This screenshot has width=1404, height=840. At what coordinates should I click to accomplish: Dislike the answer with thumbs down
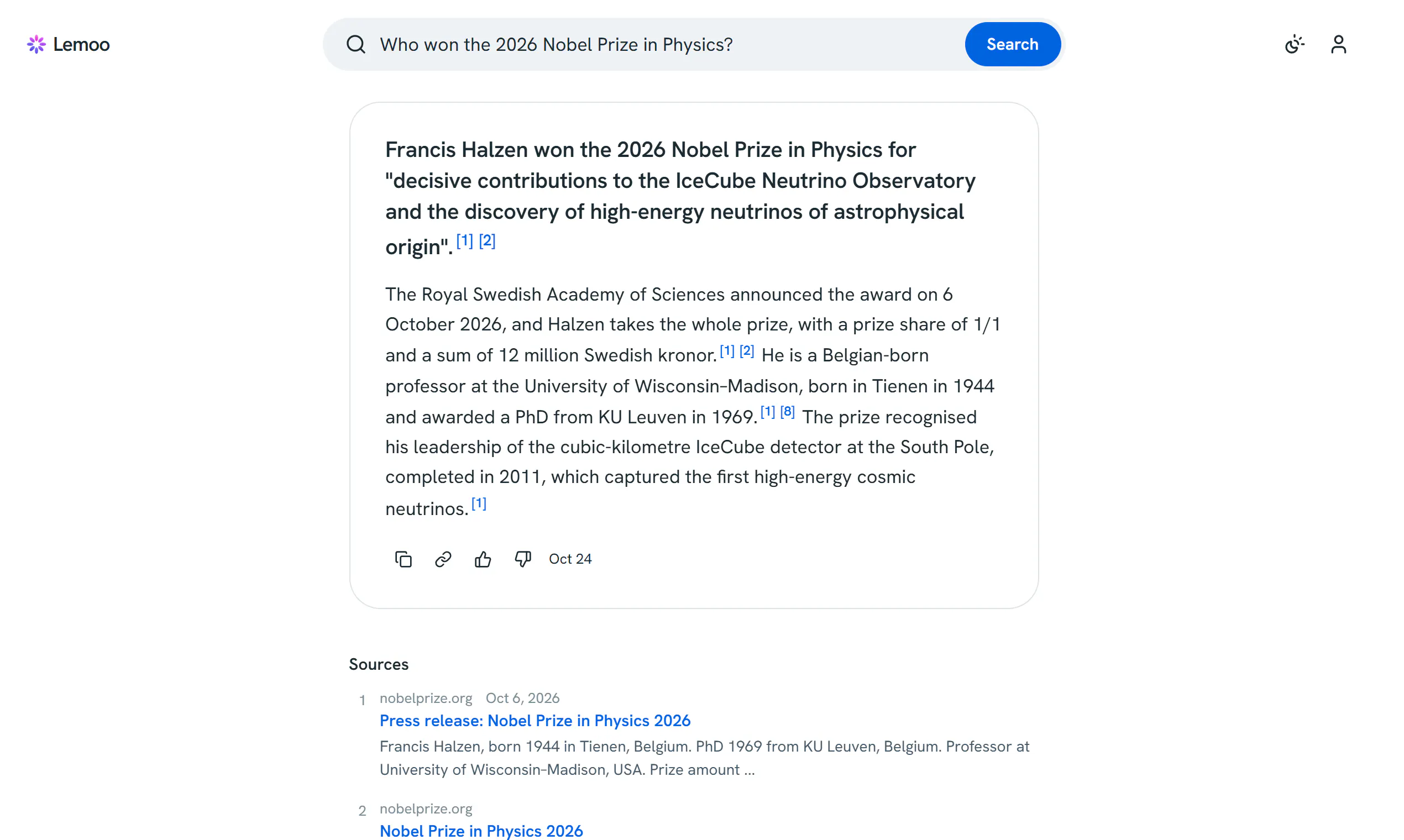522,559
